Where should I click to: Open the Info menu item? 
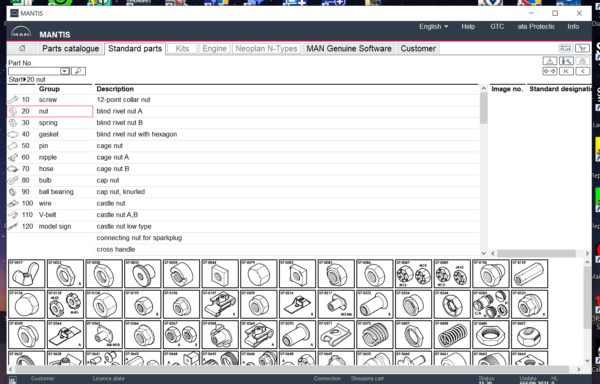pos(573,26)
